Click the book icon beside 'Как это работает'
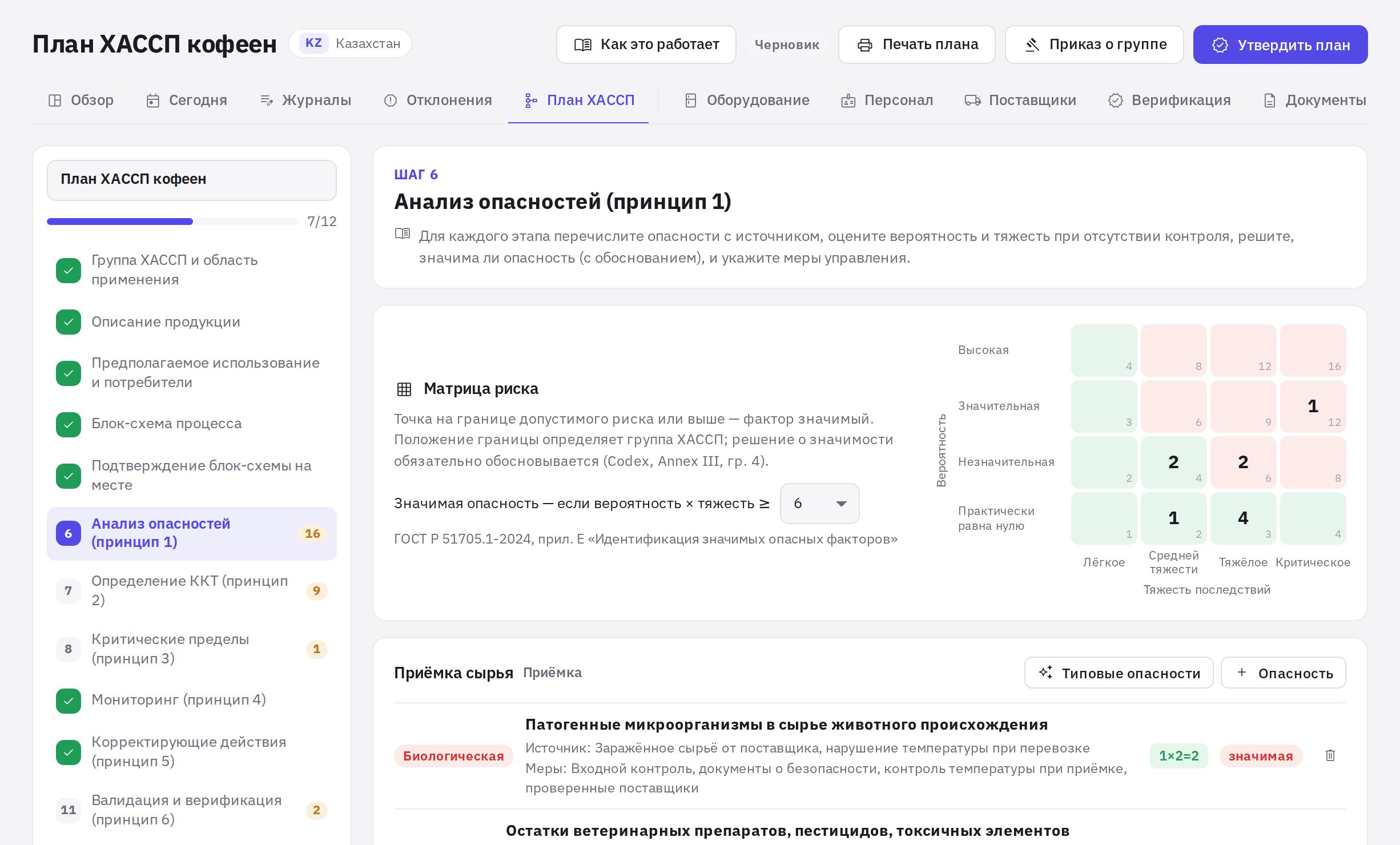1400x845 pixels. pyautogui.click(x=582, y=45)
